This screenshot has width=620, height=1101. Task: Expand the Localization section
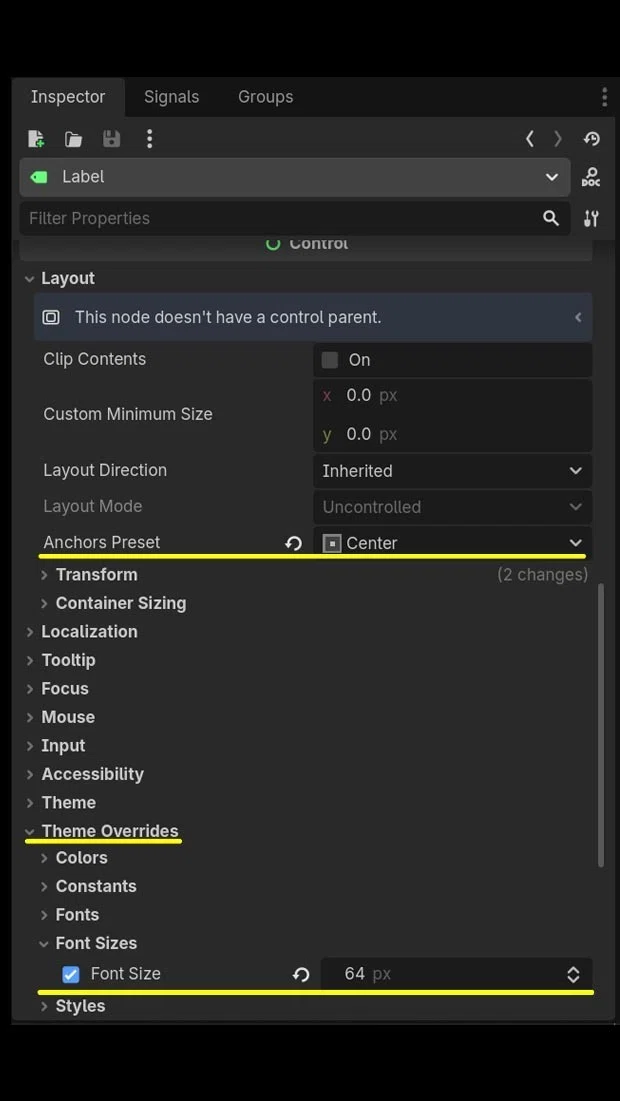pyautogui.click(x=89, y=631)
